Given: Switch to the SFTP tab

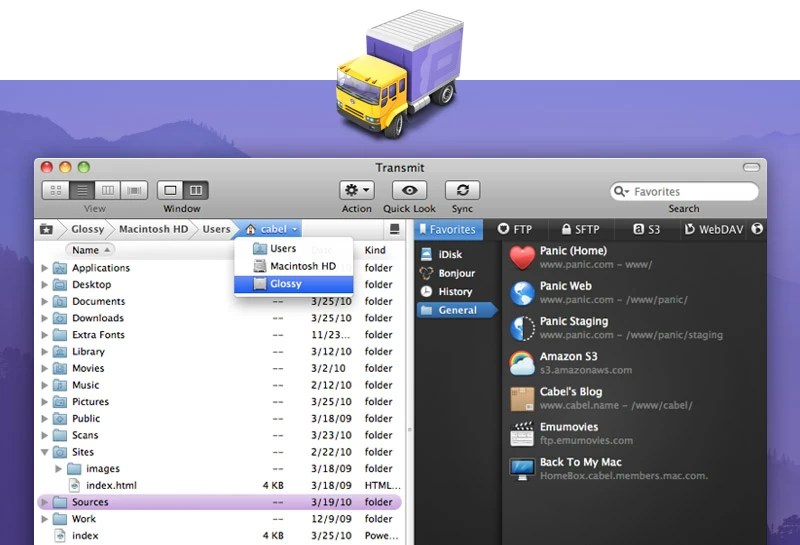Looking at the screenshot, I should tap(581, 230).
